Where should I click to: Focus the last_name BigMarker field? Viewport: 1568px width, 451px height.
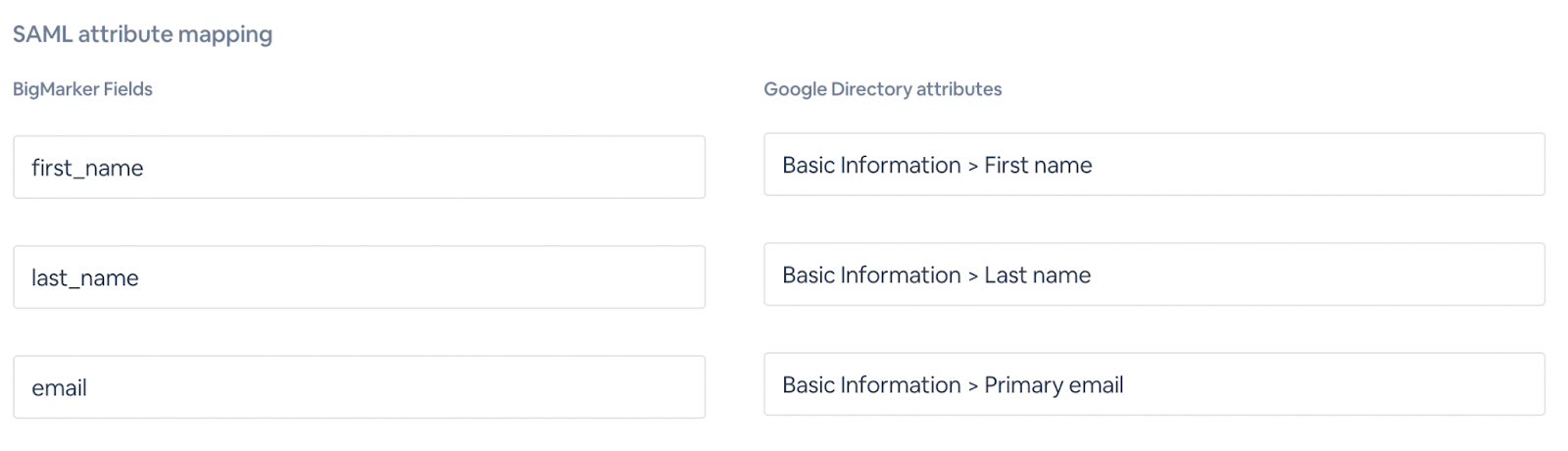click(x=359, y=277)
